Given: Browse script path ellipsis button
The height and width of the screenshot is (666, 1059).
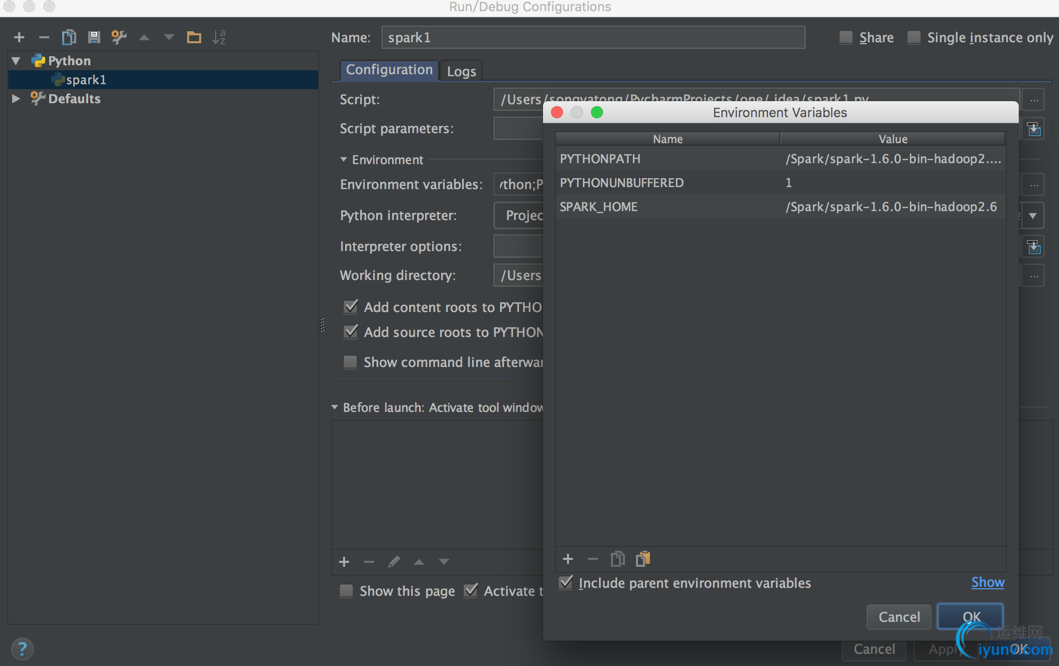Looking at the screenshot, I should point(1033,99).
